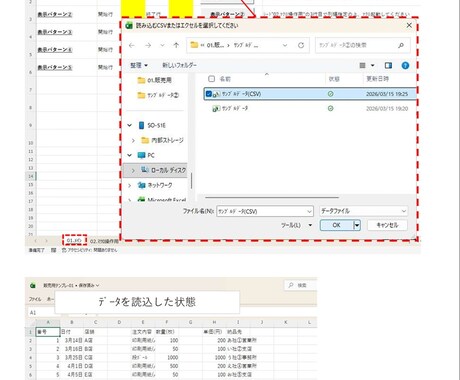Uncheck the サンプルデータ(CSV) file checkbox
This screenshot has width=460, height=380.
(x=209, y=94)
